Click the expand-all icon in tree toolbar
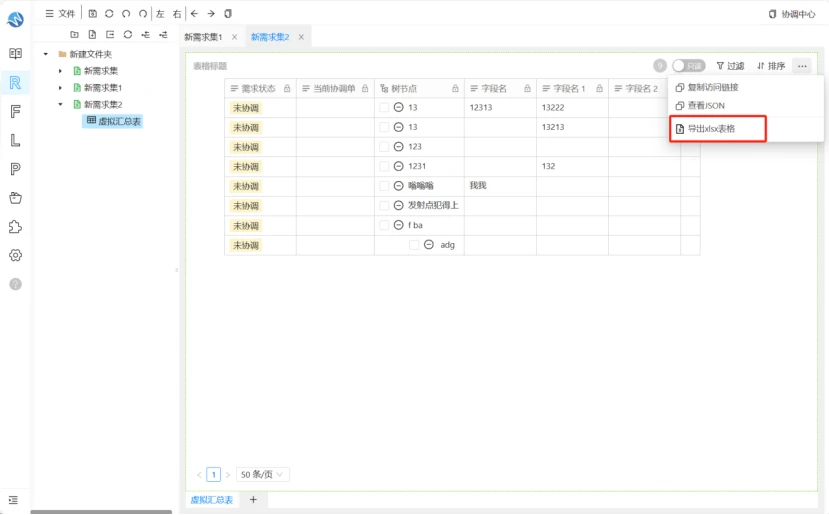Image resolution: width=829 pixels, height=515 pixels. tap(163, 34)
